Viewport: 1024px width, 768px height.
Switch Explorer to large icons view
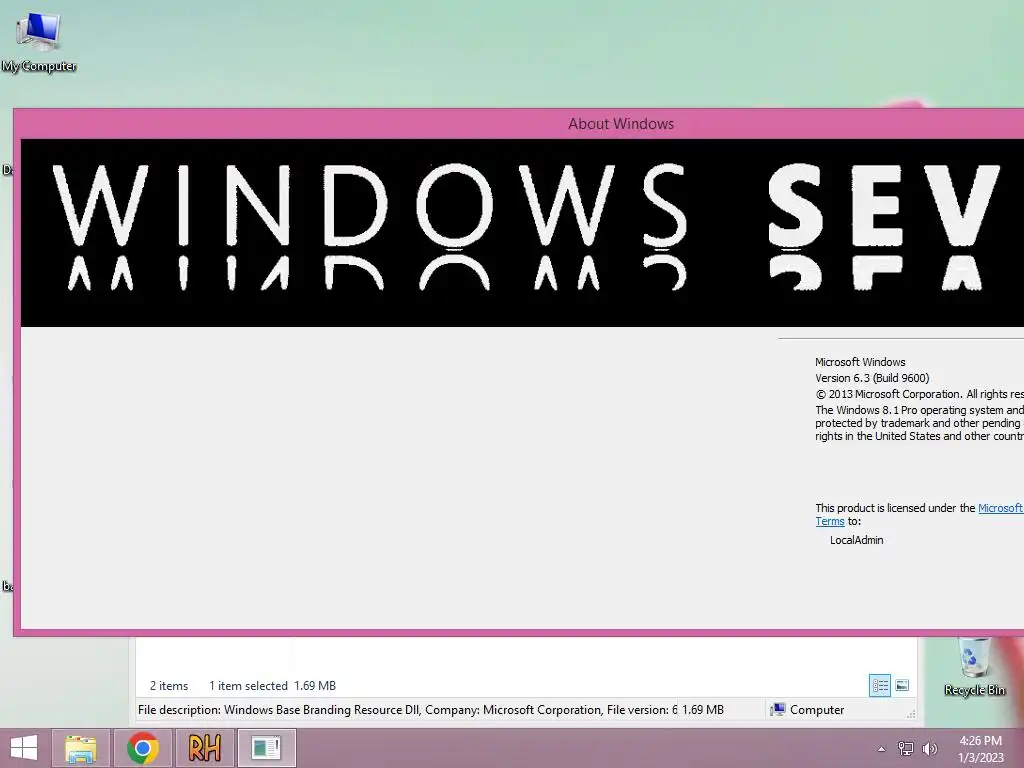(902, 686)
